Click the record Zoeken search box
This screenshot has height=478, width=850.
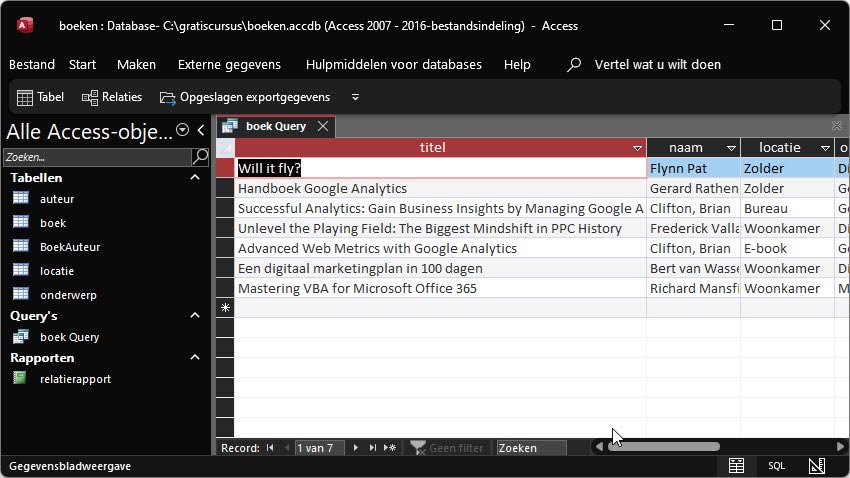tap(531, 448)
